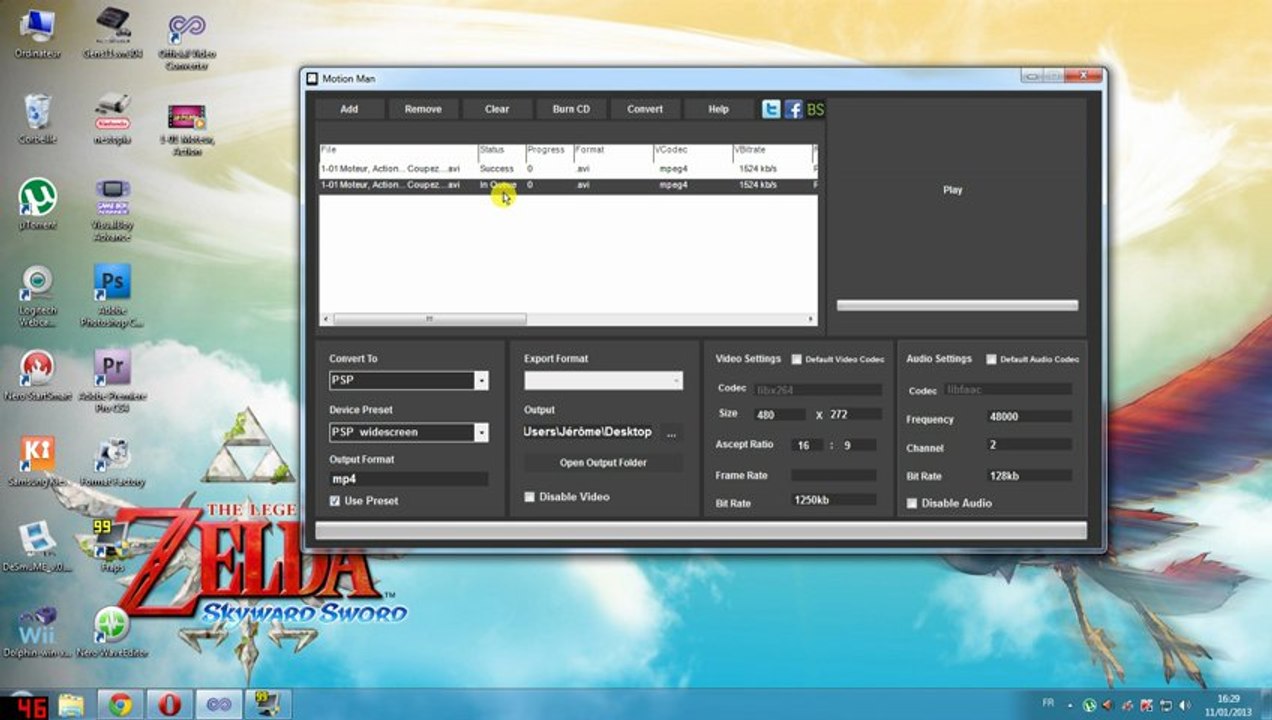Viewport: 1272px width, 720px height.
Task: Open Ordinateur desktop icon
Action: (x=38, y=34)
